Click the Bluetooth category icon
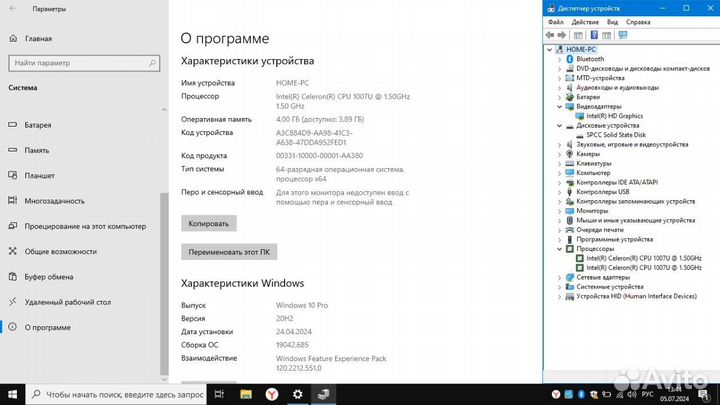Viewport: 720px width, 405px height. (x=570, y=59)
